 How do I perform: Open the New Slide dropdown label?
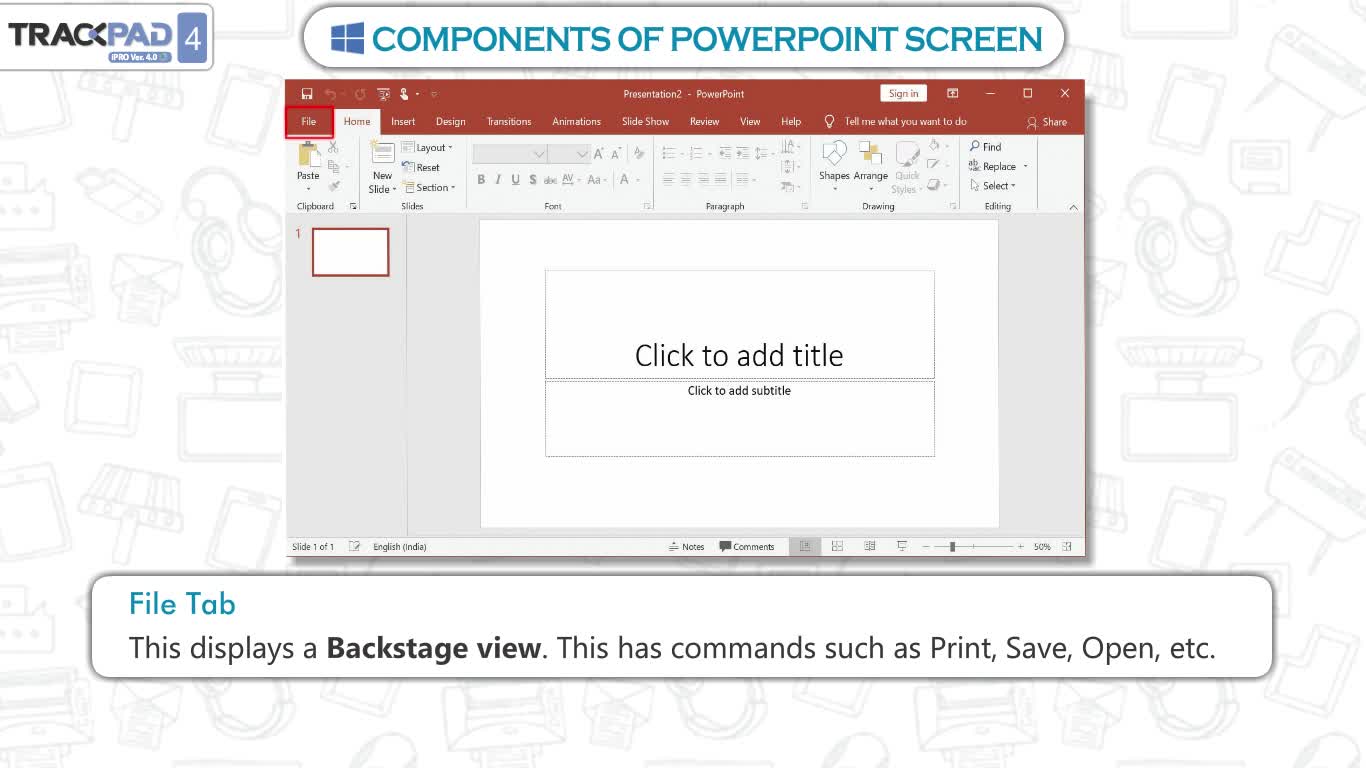click(382, 182)
